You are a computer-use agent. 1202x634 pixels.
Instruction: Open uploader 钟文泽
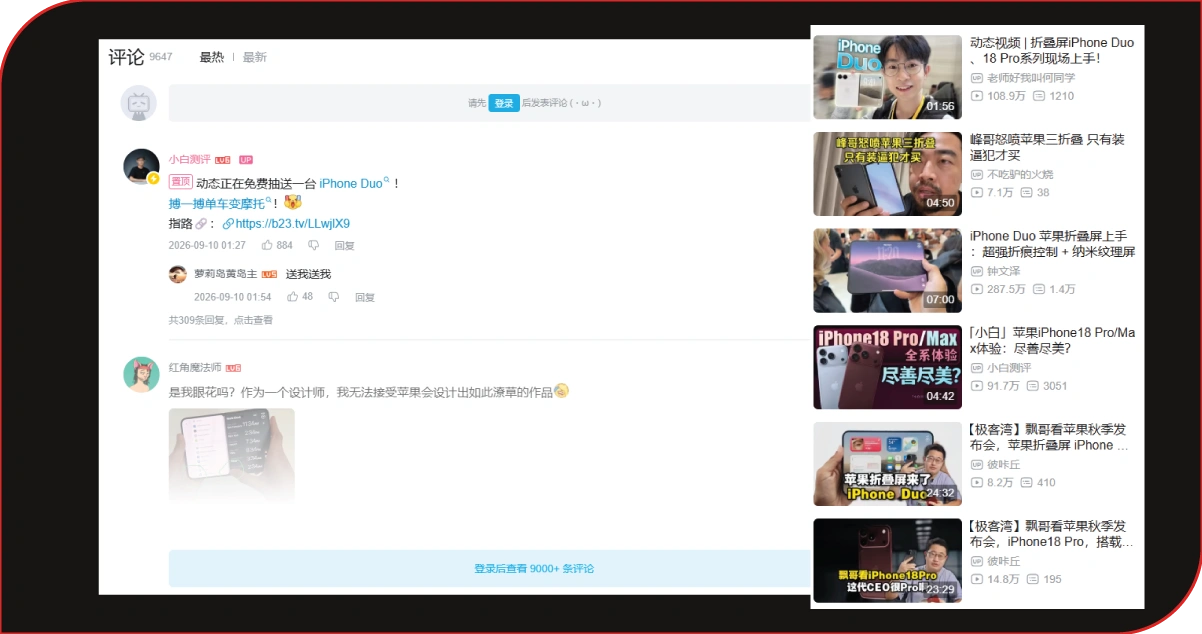coord(1003,271)
